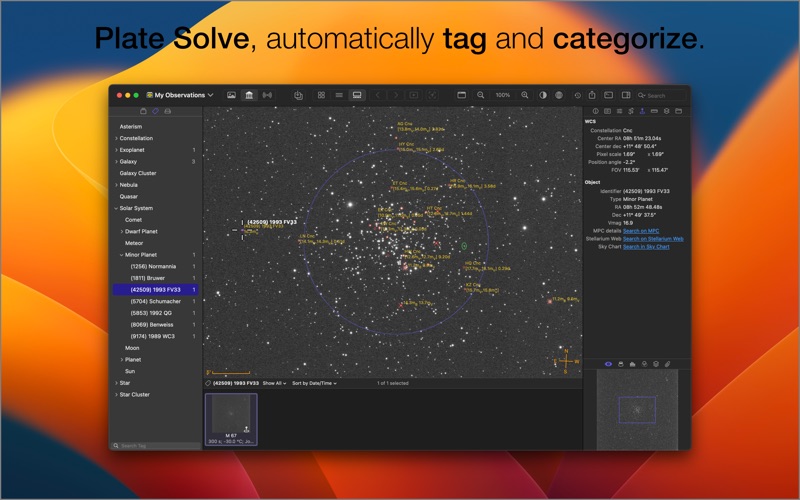Click the Search on Stellarium Web link
The width and height of the screenshot is (800, 500).
pos(653,239)
